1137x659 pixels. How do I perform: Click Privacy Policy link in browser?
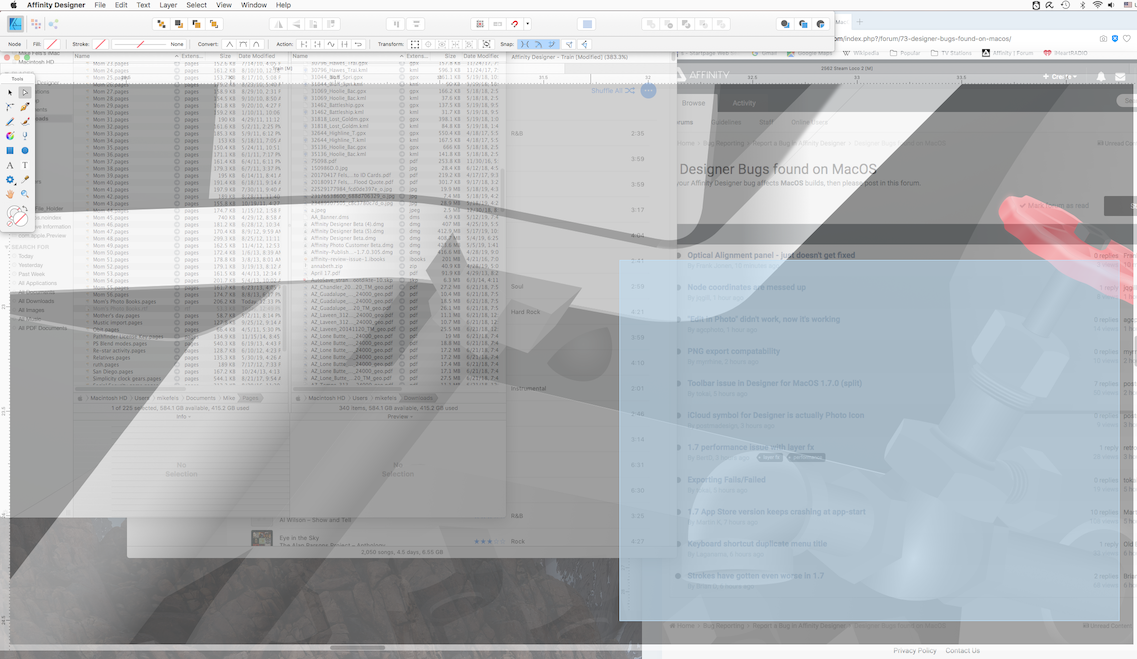coord(914,650)
